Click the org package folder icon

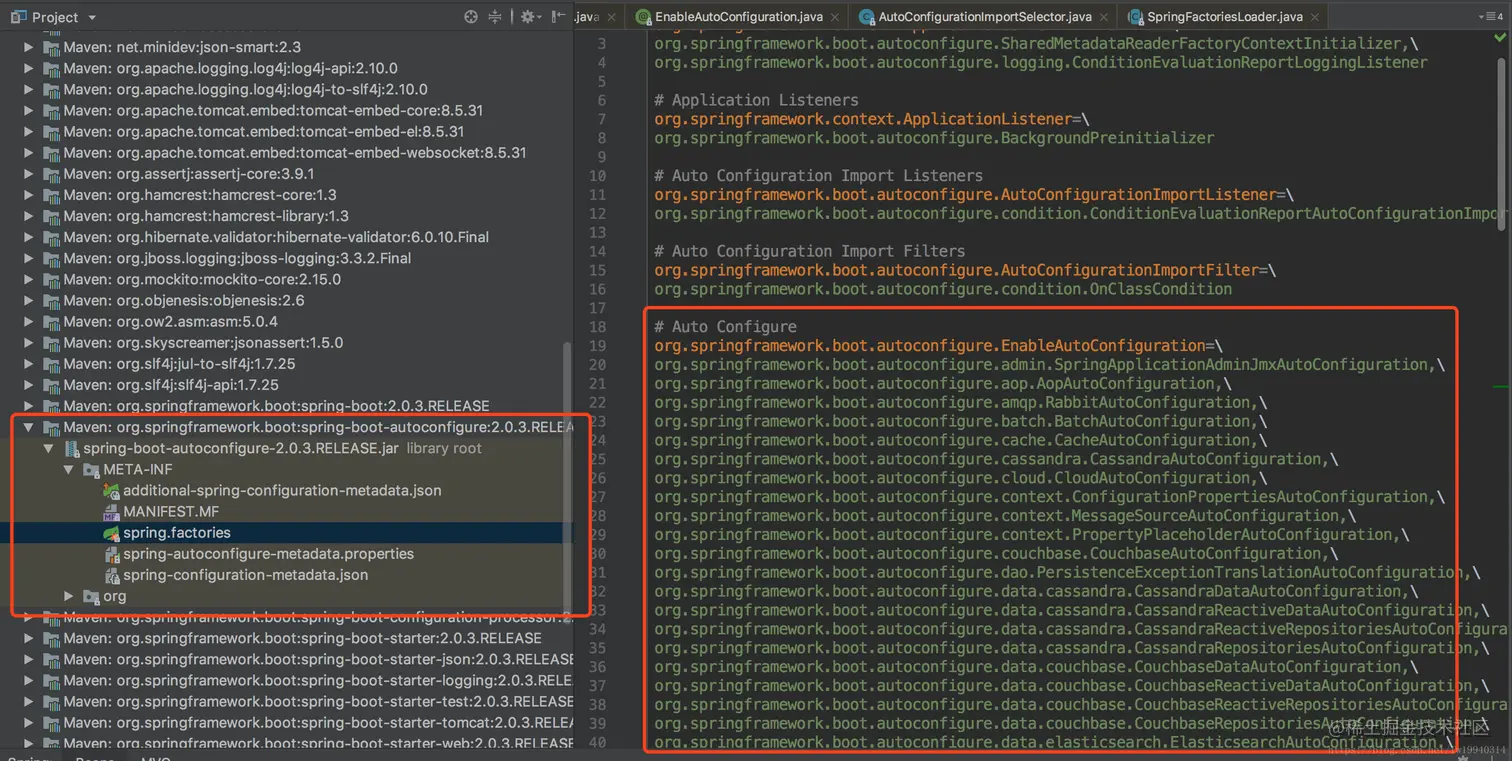tap(92, 596)
